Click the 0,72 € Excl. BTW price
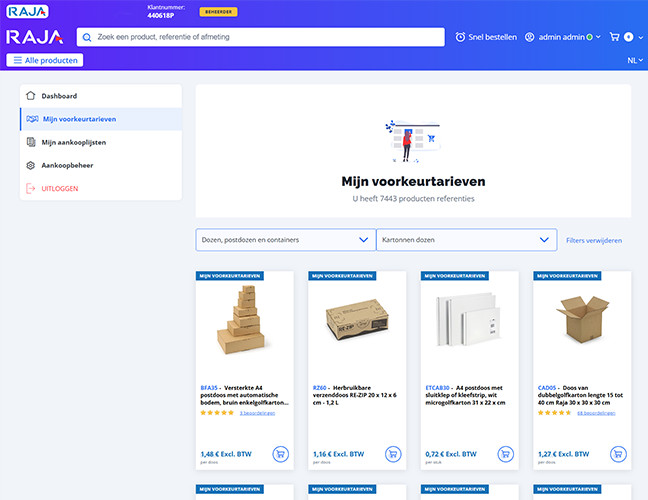Image resolution: width=648 pixels, height=500 pixels. click(x=451, y=454)
